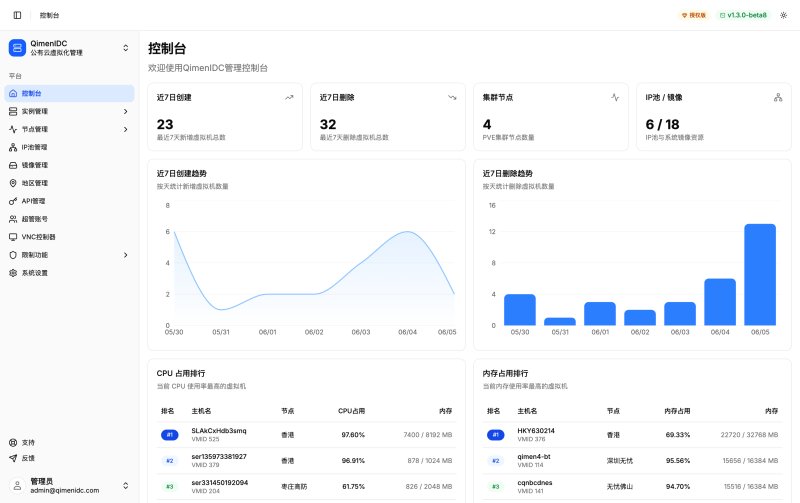Click the 95.56% memory usage value

click(x=678, y=461)
